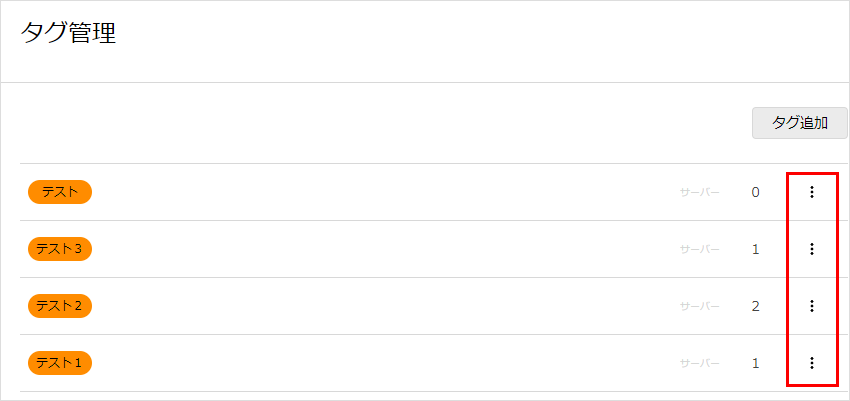850x401 pixels.
Task: Open the three-dot menu for テスト3
Action: (812, 249)
